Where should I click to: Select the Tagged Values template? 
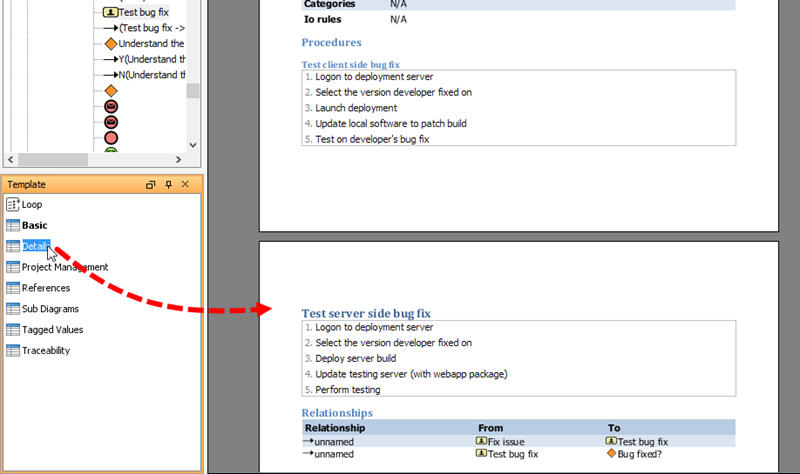point(52,330)
